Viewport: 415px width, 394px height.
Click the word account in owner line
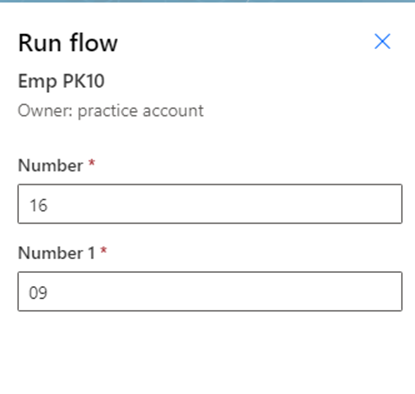coord(173,111)
